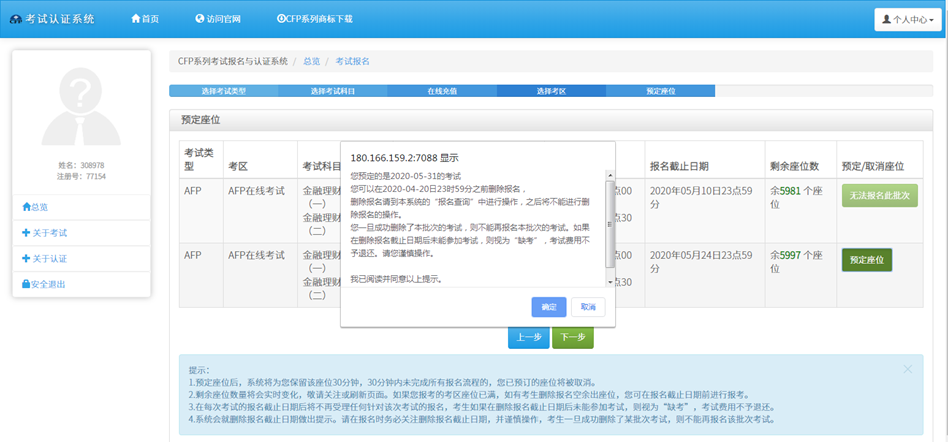Click the 余5997个座位 cell
The width and height of the screenshot is (948, 442).
click(800, 275)
